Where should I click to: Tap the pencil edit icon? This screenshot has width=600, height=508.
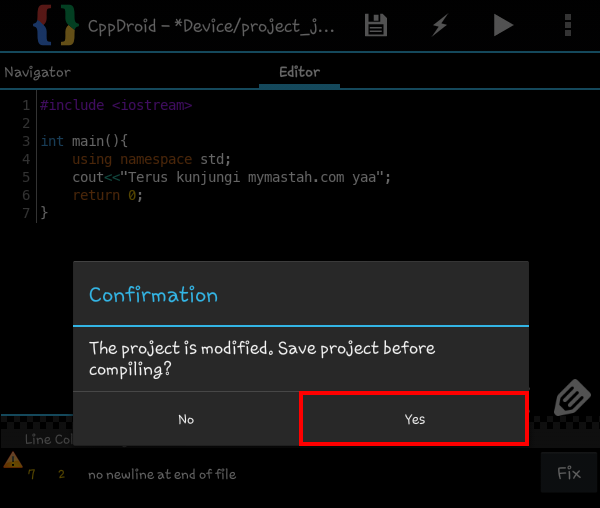coord(568,397)
